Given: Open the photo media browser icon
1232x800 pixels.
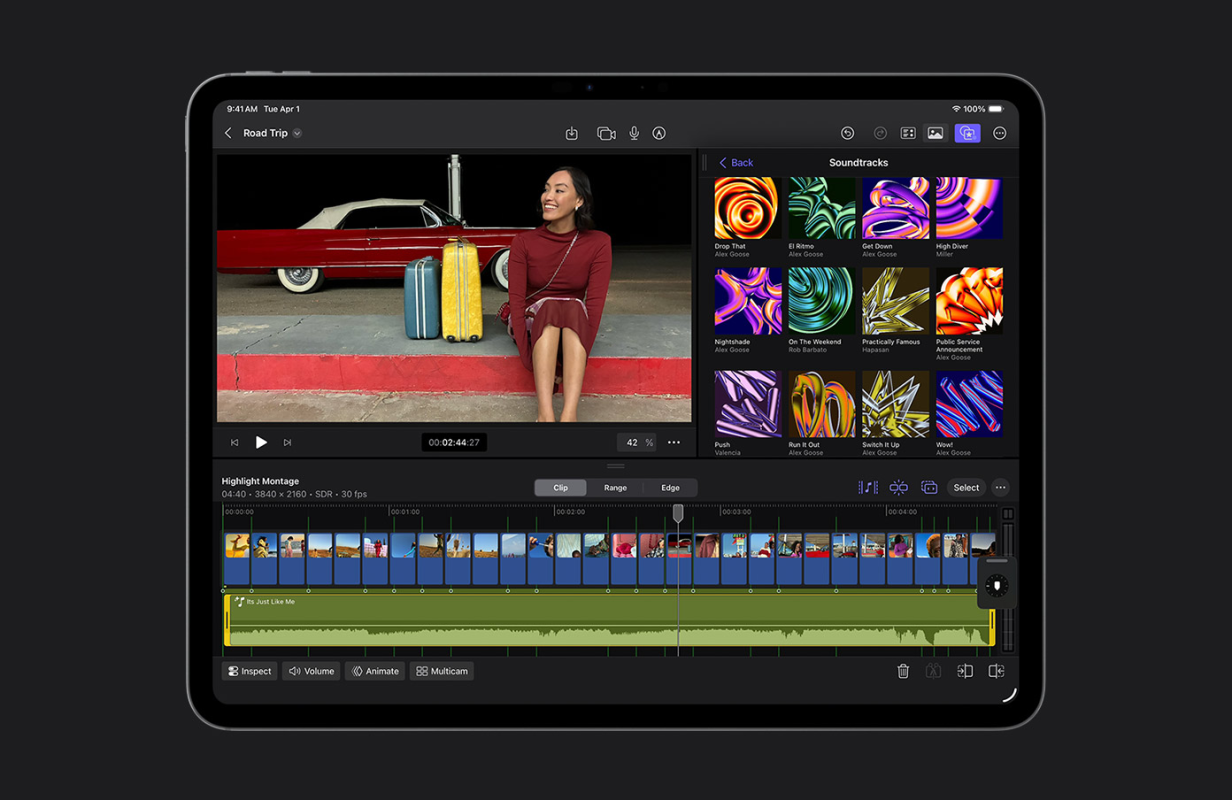Looking at the screenshot, I should point(935,133).
